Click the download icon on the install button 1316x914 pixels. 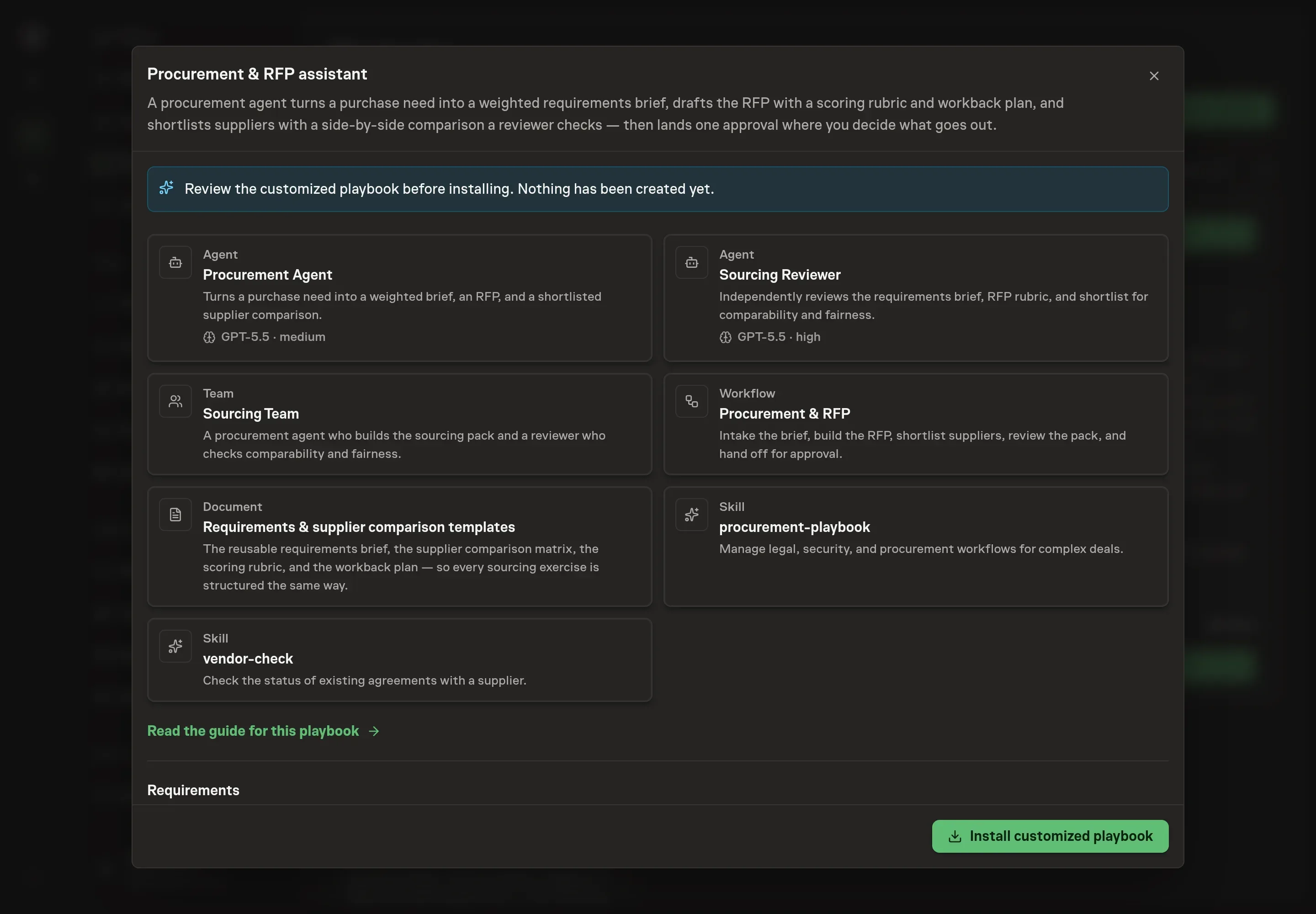click(x=955, y=837)
